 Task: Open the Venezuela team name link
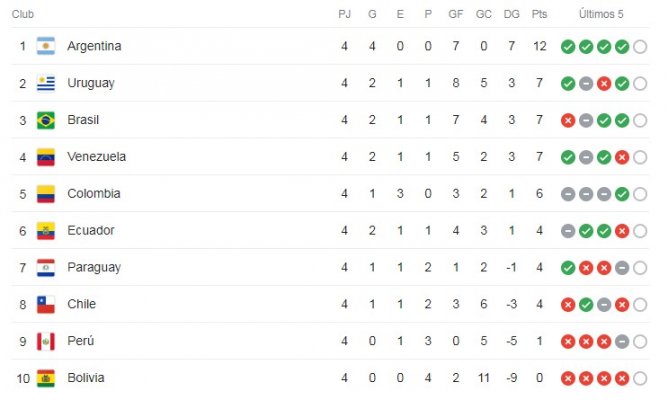pyautogui.click(x=96, y=157)
